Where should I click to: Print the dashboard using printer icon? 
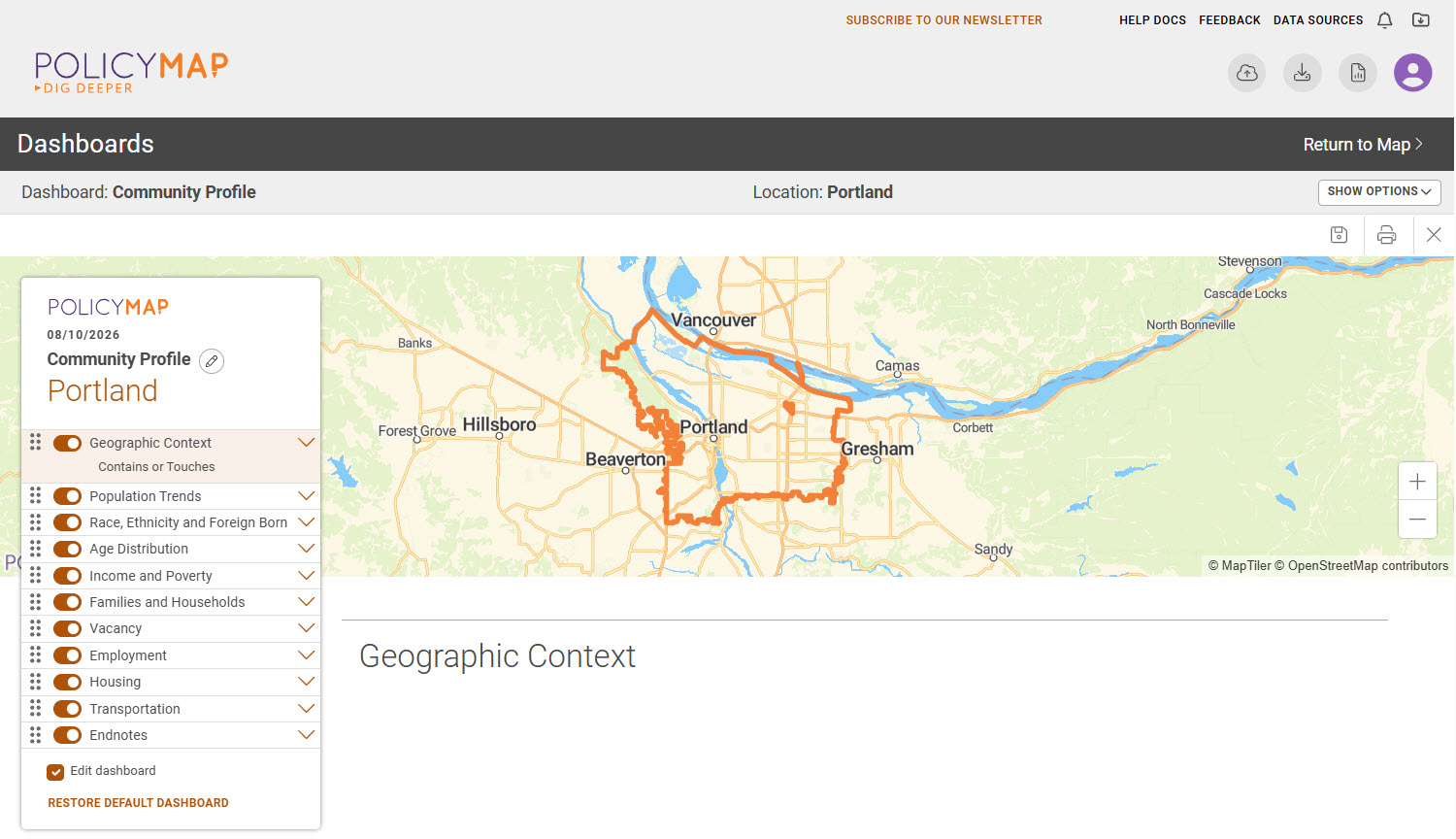point(1387,235)
